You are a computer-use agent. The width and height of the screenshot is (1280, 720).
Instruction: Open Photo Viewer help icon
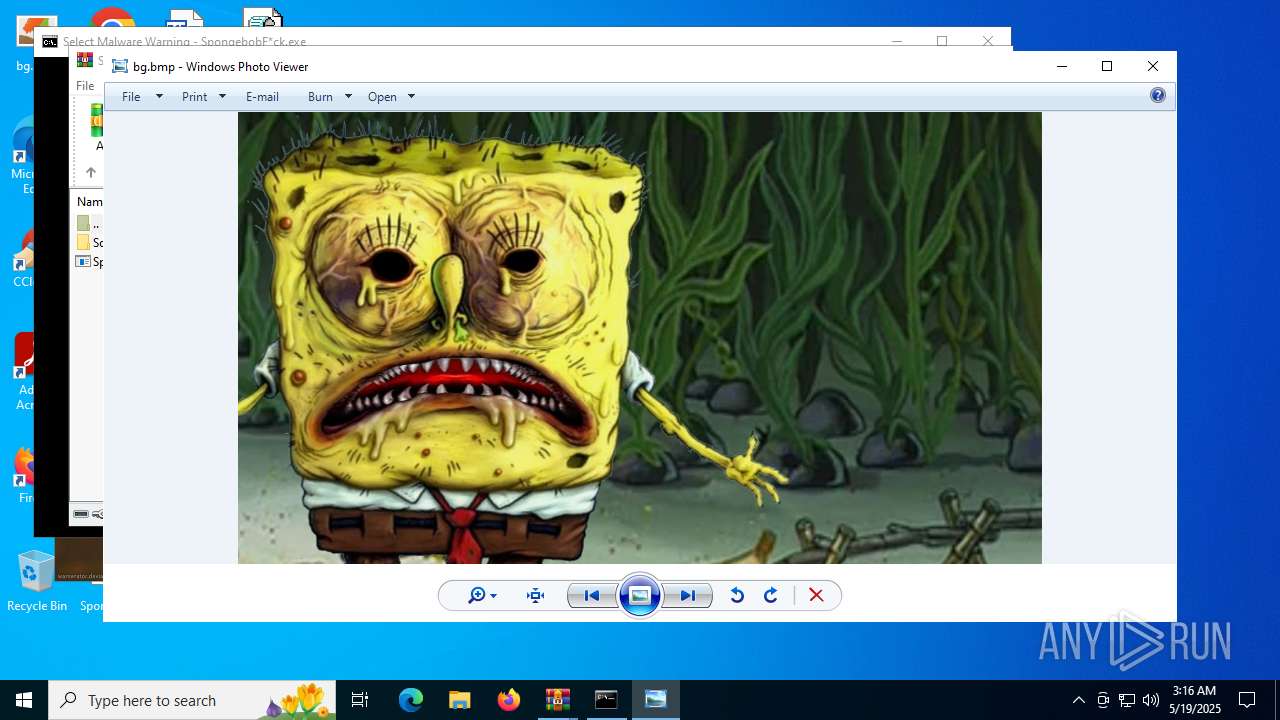1158,96
